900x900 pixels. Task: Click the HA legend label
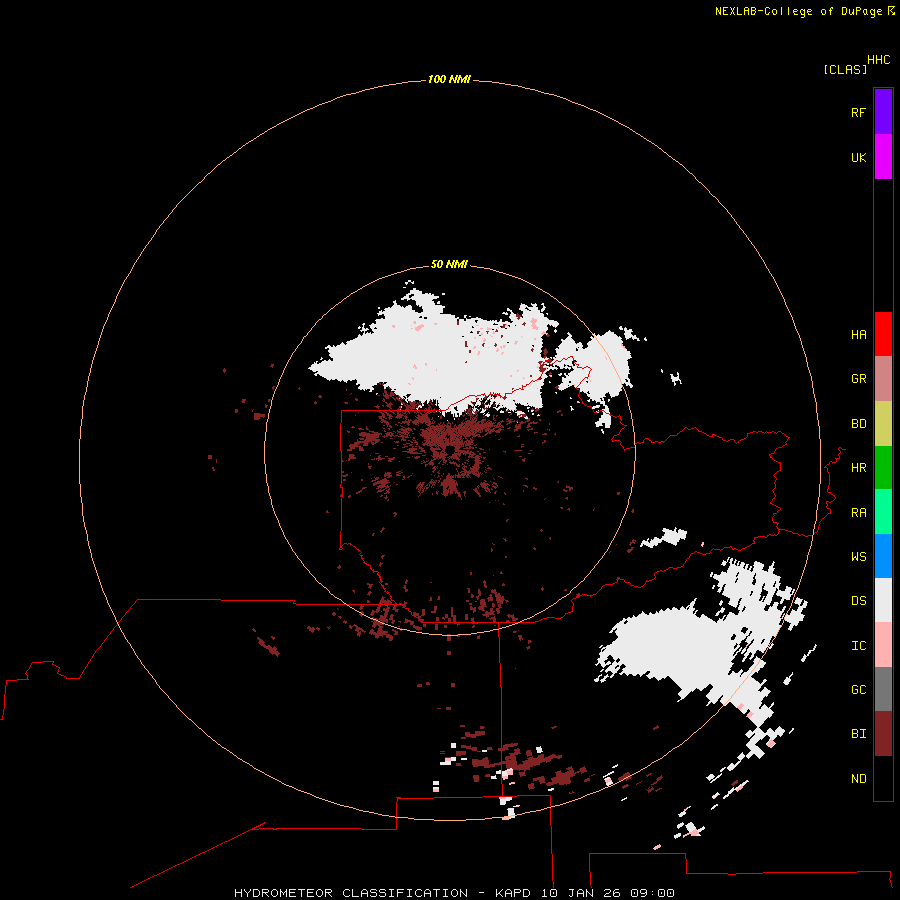point(858,335)
